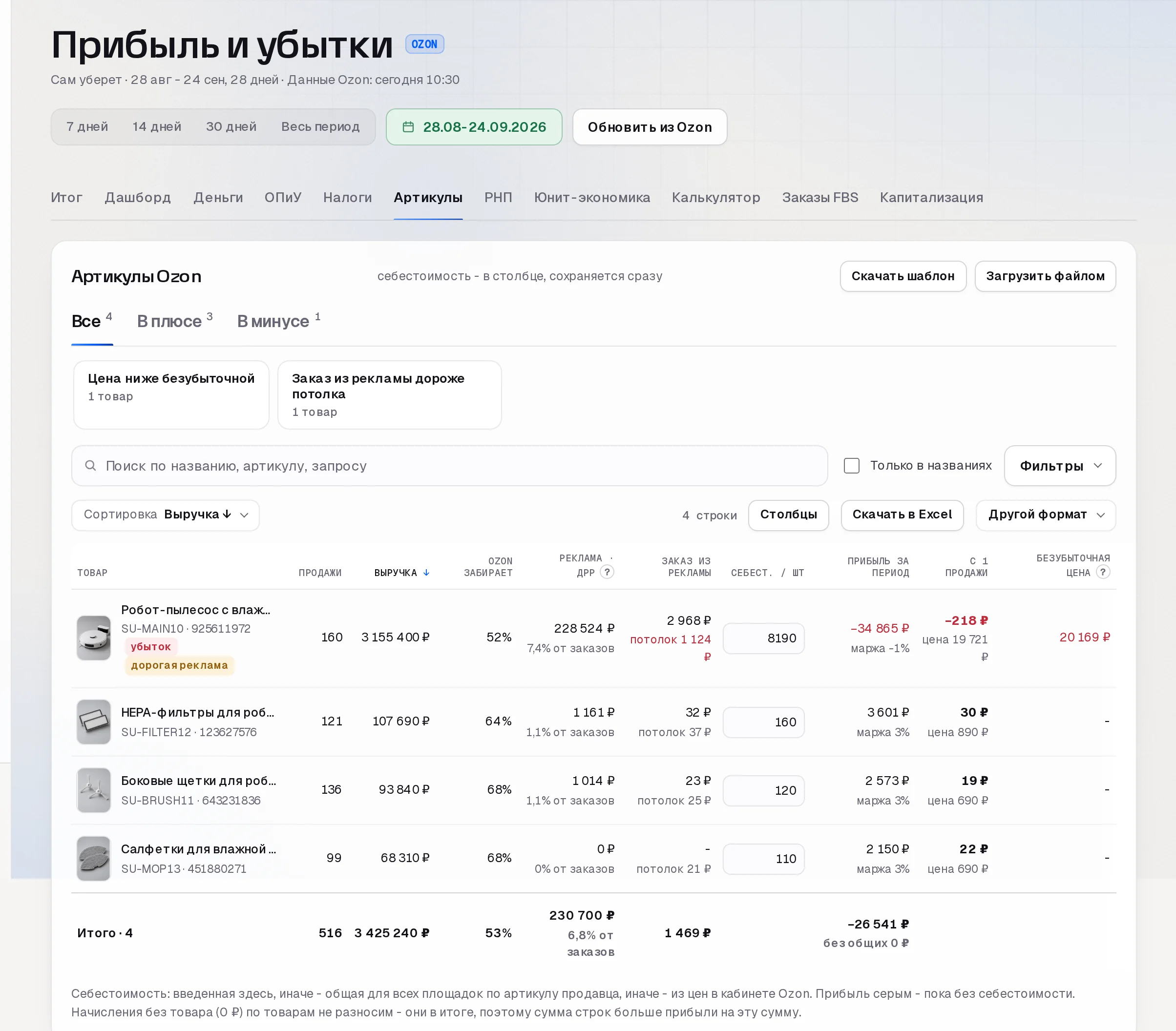Open the HEPA filter product thumbnail
The width and height of the screenshot is (1176, 1031).
tap(94, 722)
